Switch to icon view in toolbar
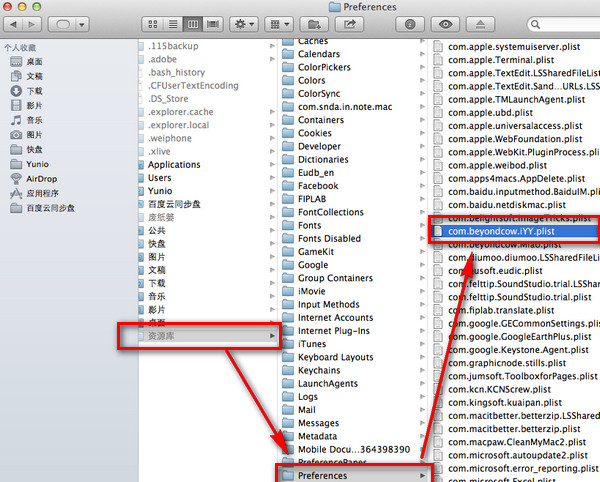 [x=154, y=23]
